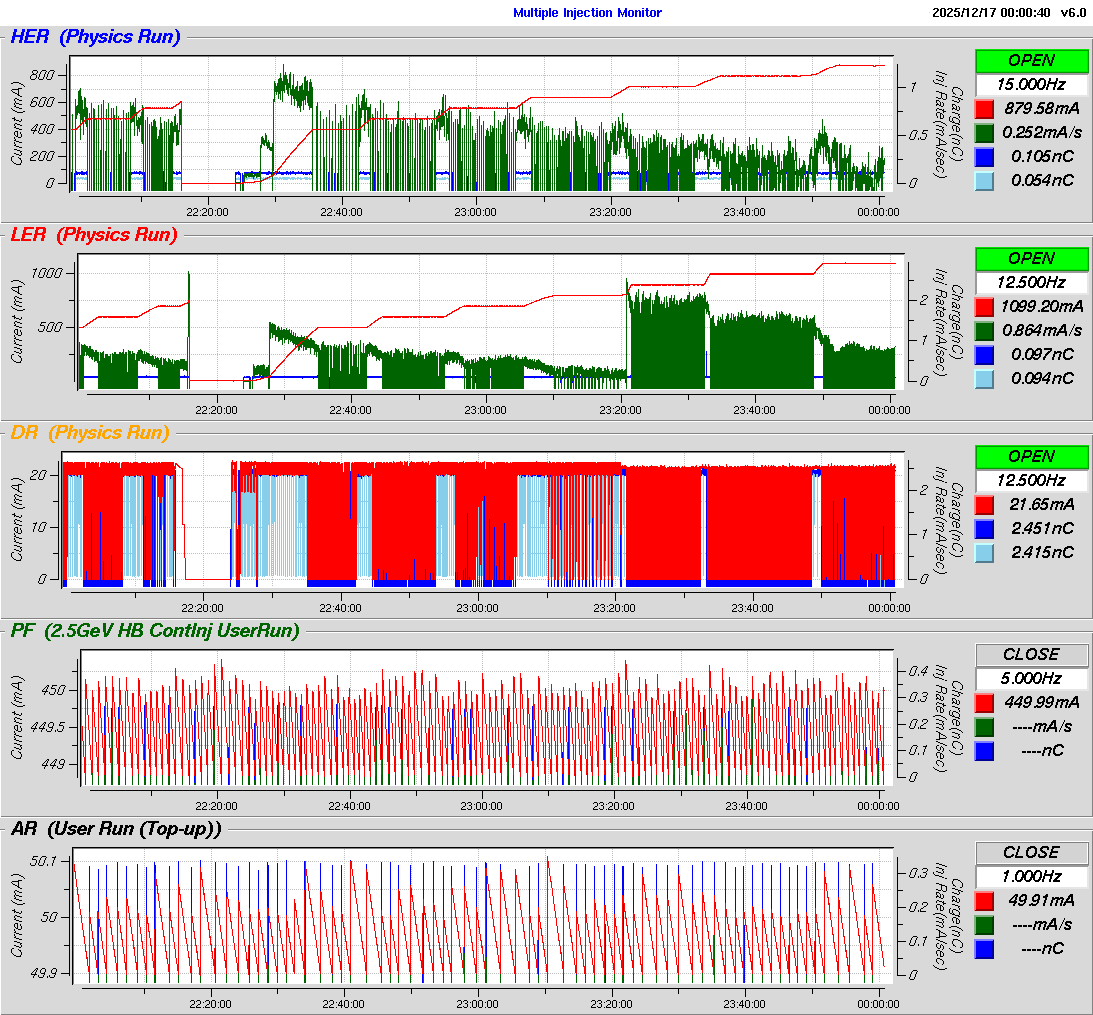1093x1015 pixels.
Task: Click the DR charge value 2.415nC
Action: tap(1042, 553)
